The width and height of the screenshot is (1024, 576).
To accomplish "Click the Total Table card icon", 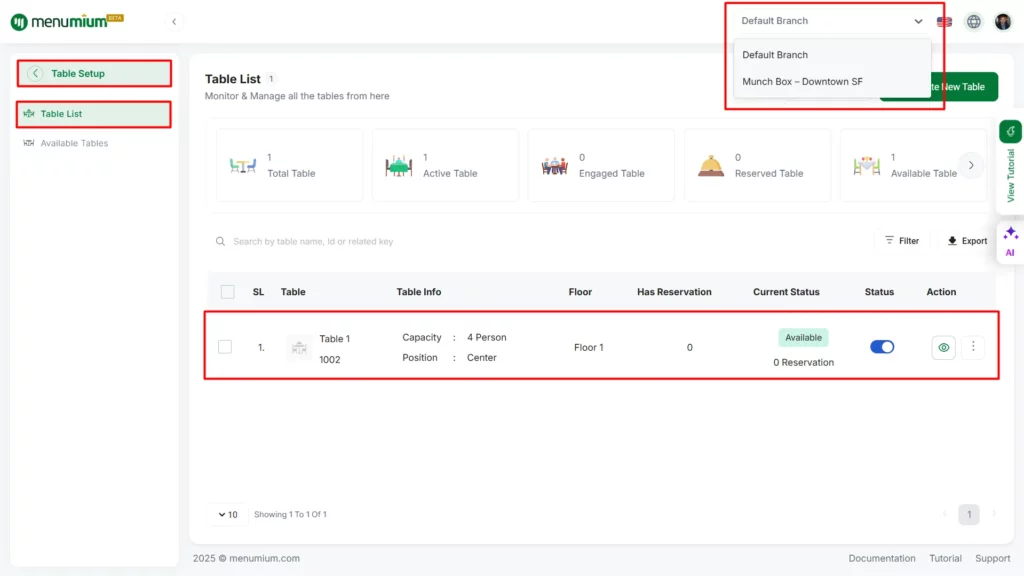I will (x=243, y=165).
